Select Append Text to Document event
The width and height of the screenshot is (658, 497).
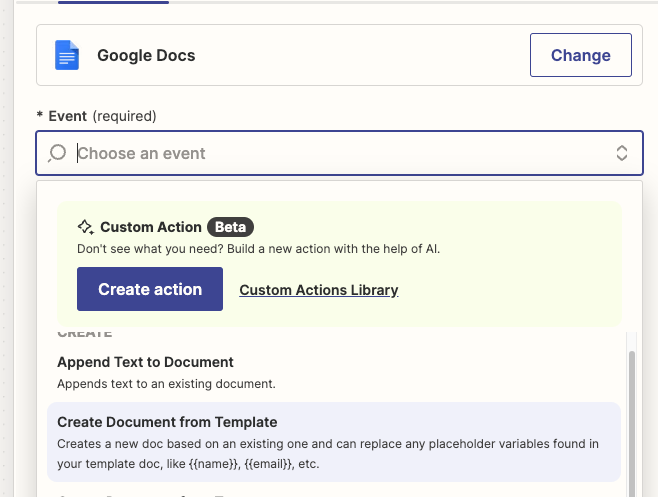coord(334,372)
